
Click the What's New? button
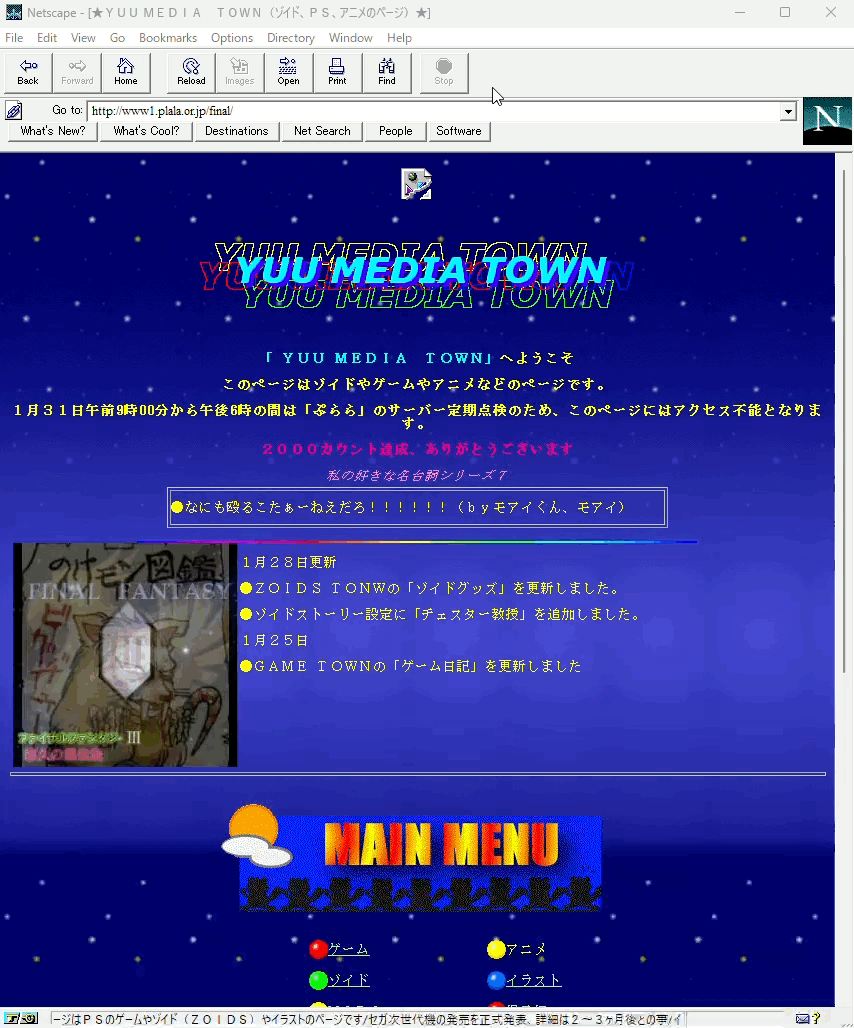[52, 131]
